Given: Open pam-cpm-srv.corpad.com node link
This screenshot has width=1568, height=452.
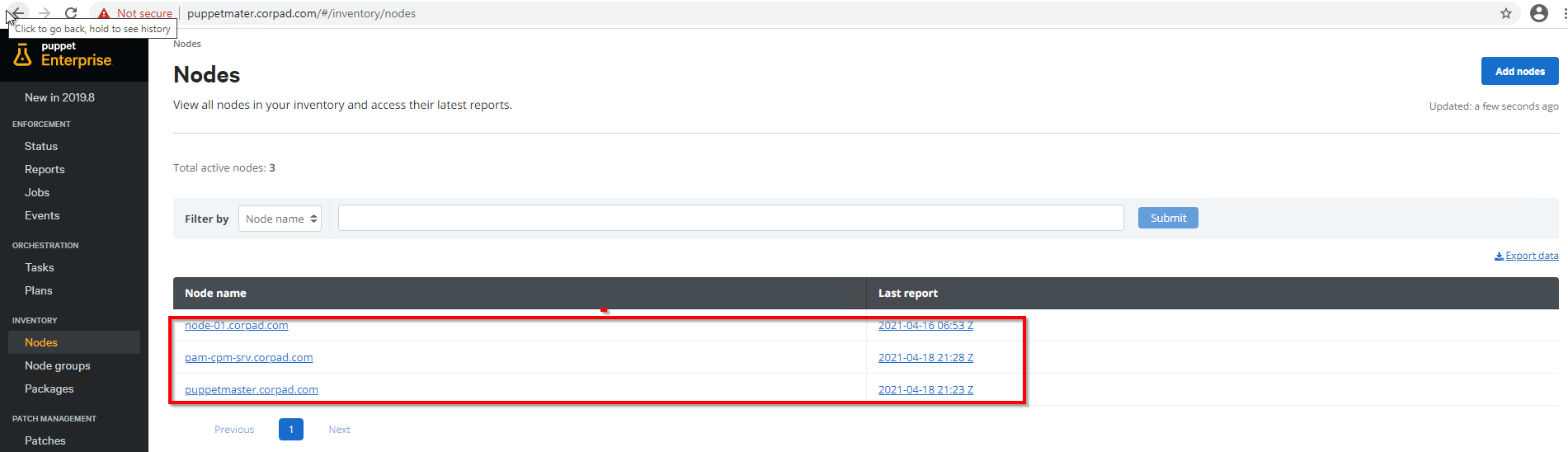Looking at the screenshot, I should point(249,357).
